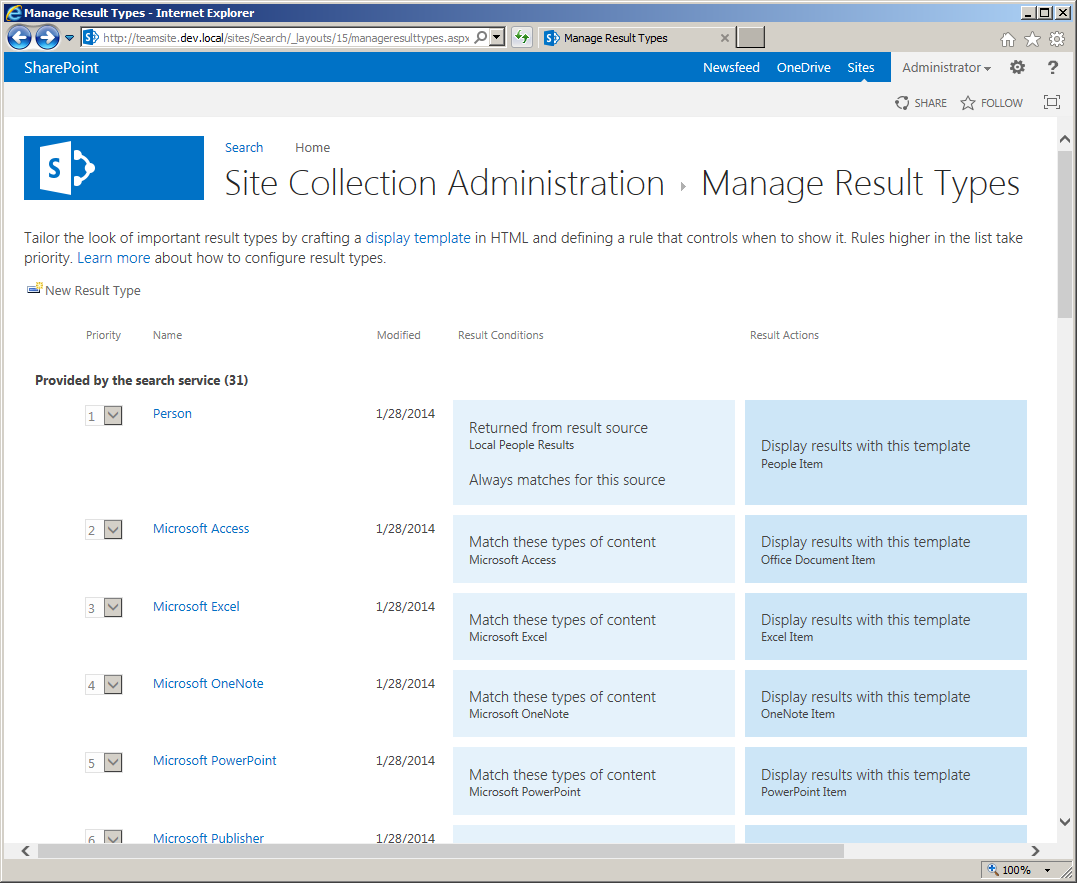The width and height of the screenshot is (1077, 883).
Task: Click the Internet Explorer title bar icon
Action: coord(13,12)
